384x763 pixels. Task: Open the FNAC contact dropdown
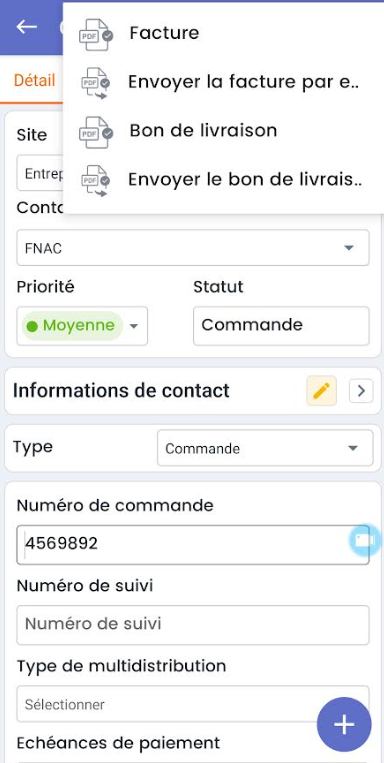(193, 248)
